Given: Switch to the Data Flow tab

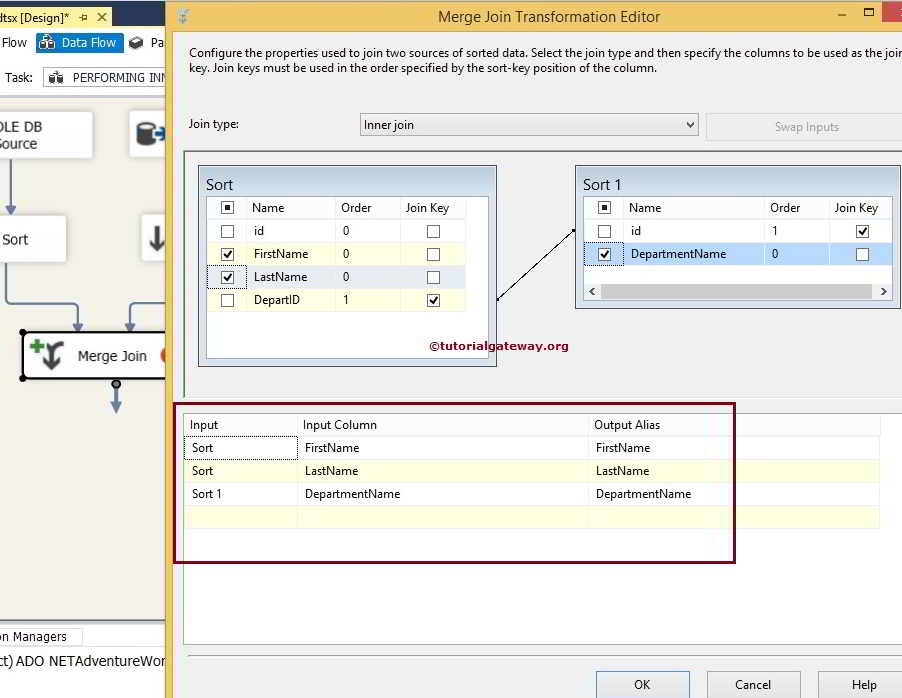Looking at the screenshot, I should pyautogui.click(x=79, y=42).
